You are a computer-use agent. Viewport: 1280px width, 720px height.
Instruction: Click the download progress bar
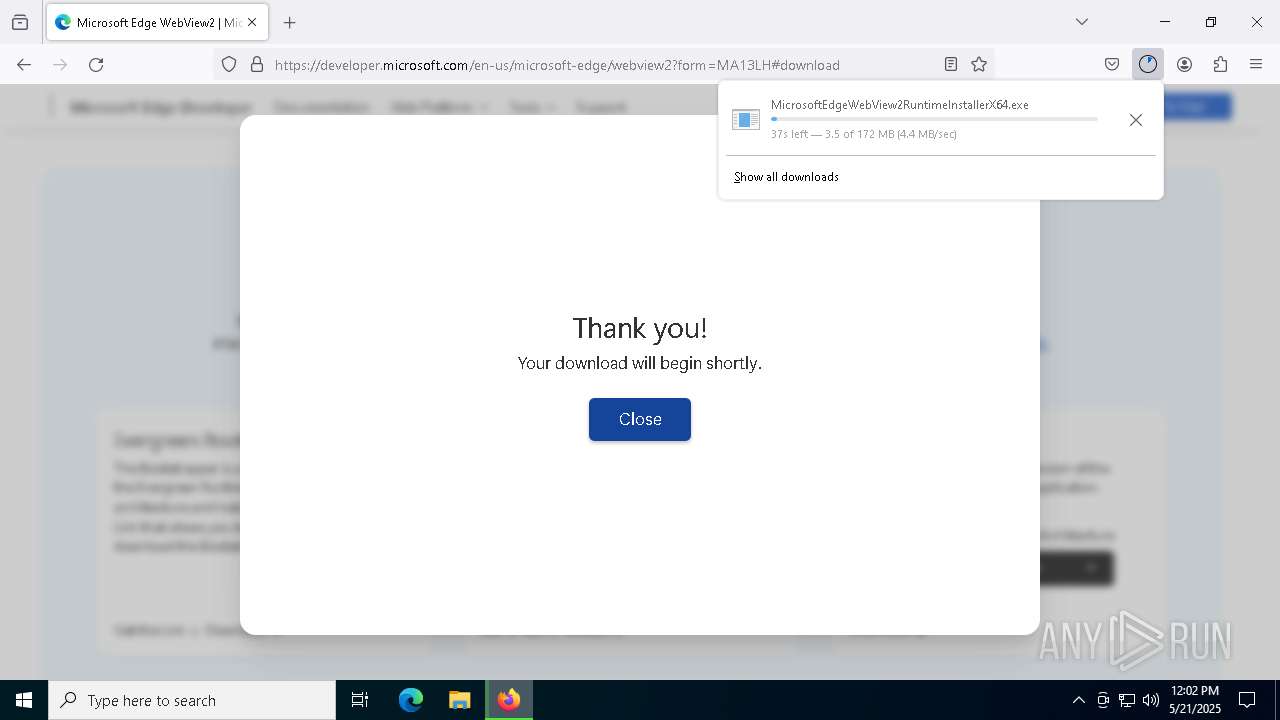(x=934, y=119)
